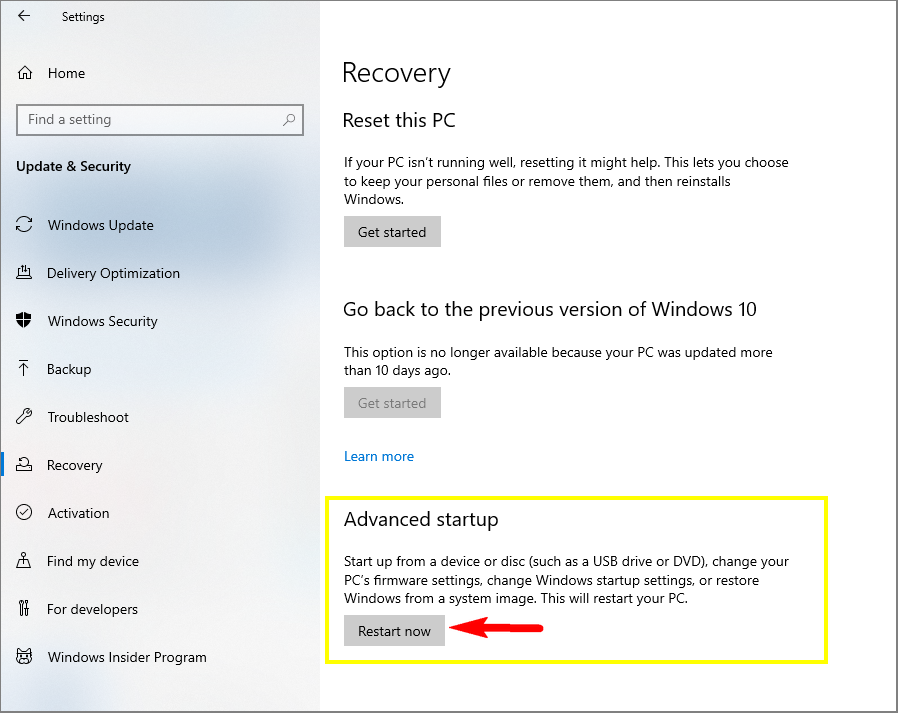Click the Recovery page title
This screenshot has height=713, width=898.
(x=396, y=73)
